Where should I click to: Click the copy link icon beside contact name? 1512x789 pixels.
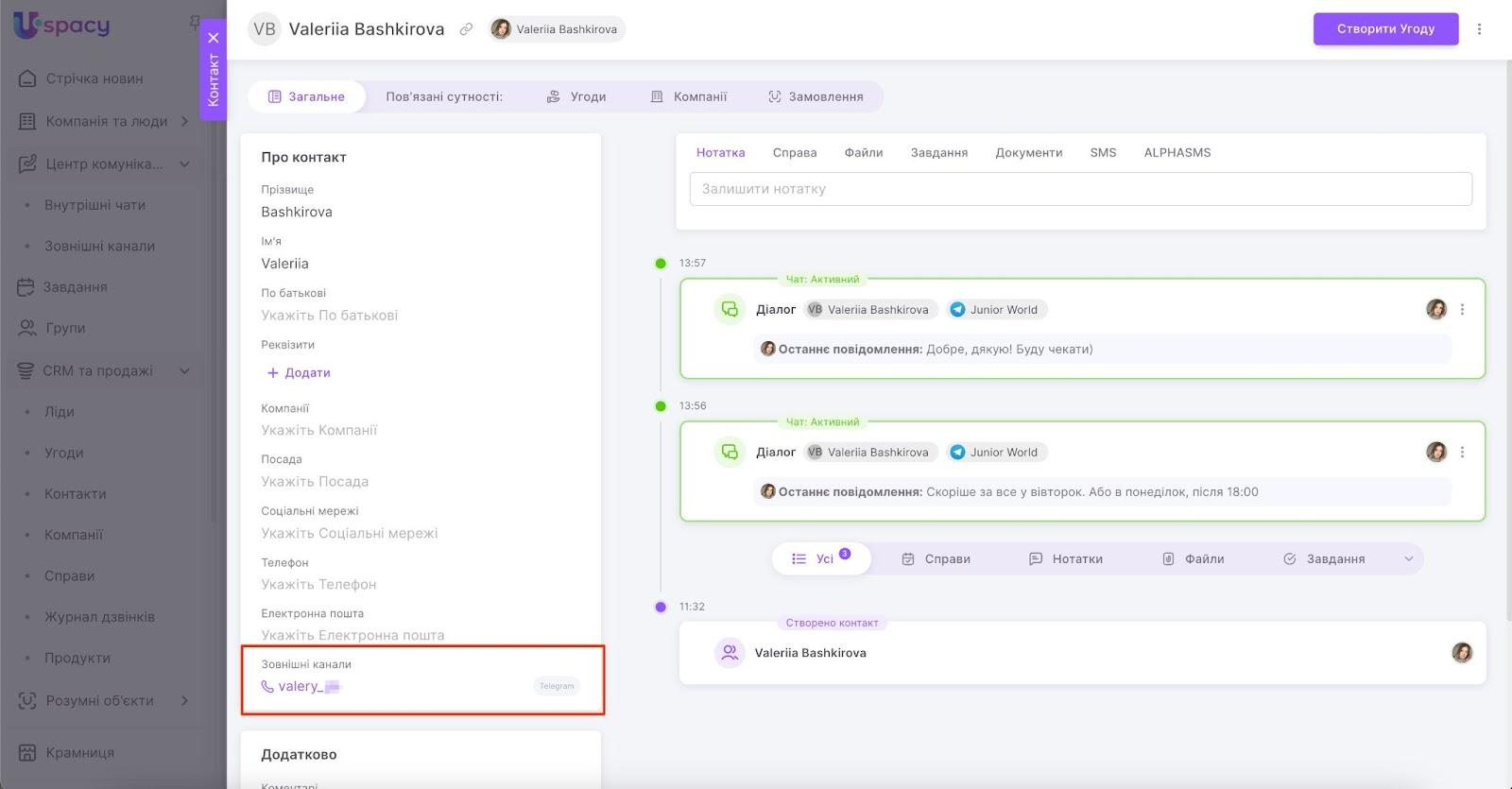coord(466,29)
